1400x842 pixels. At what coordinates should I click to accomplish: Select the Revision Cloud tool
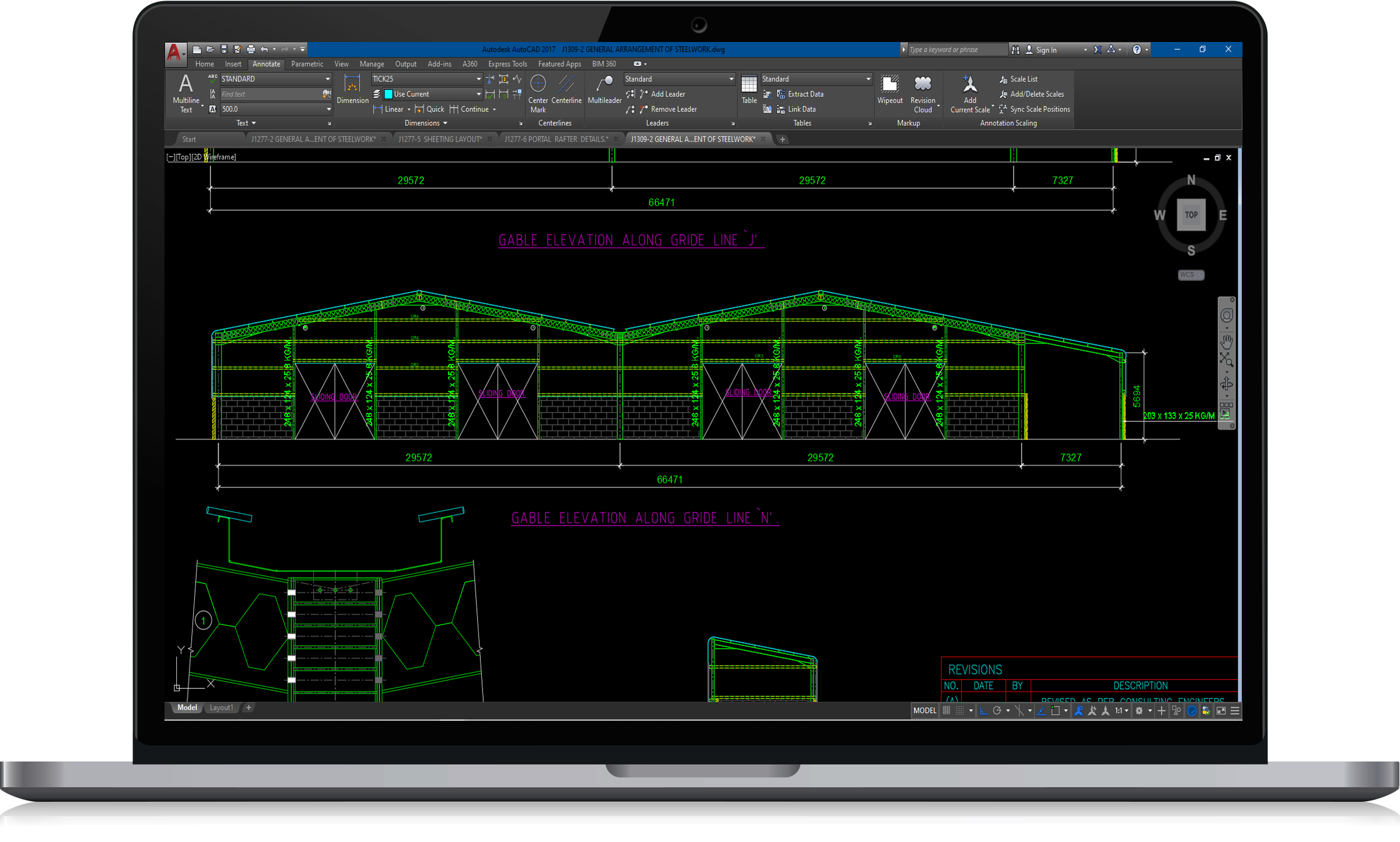(x=923, y=93)
